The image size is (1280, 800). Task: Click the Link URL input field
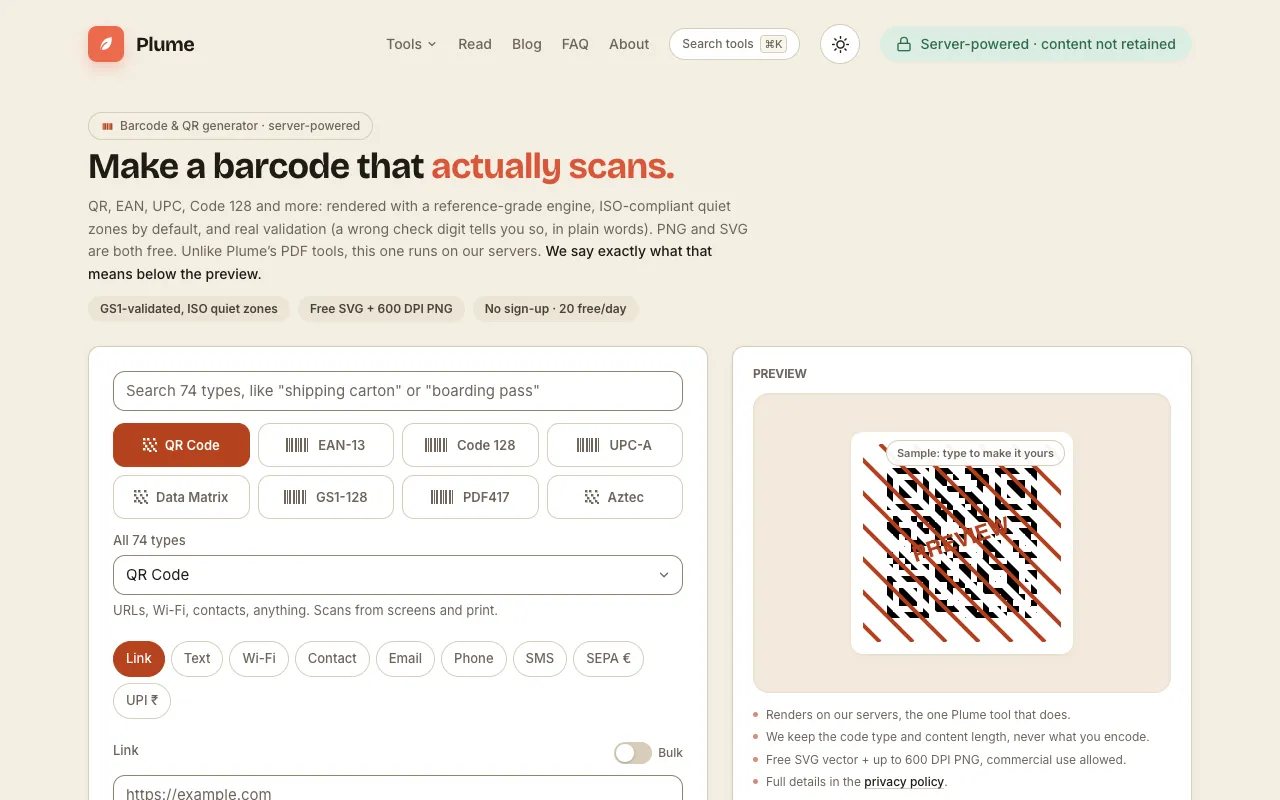[x=398, y=788]
